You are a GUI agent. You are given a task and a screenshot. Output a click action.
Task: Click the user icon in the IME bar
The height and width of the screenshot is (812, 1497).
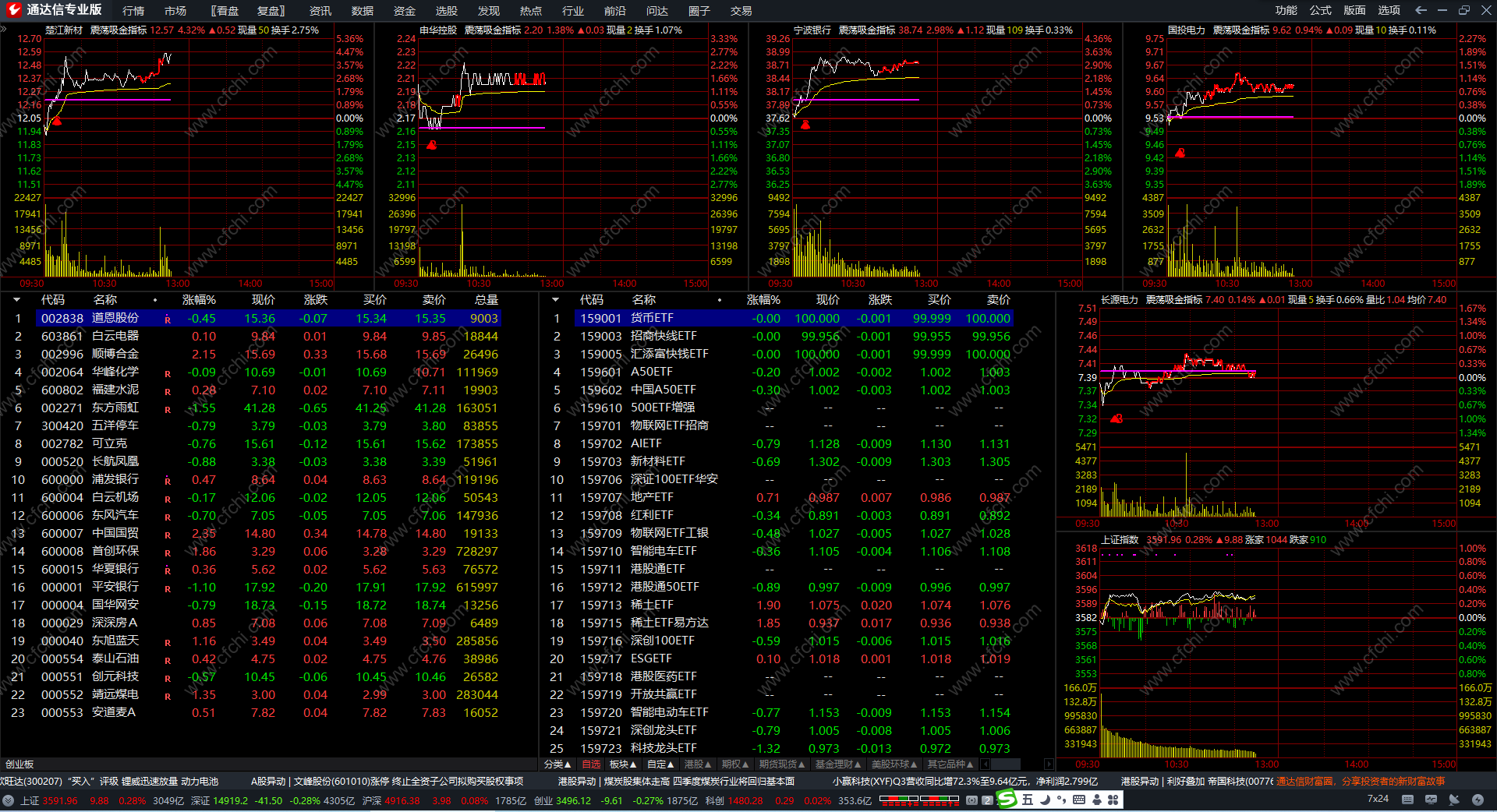tap(1097, 800)
